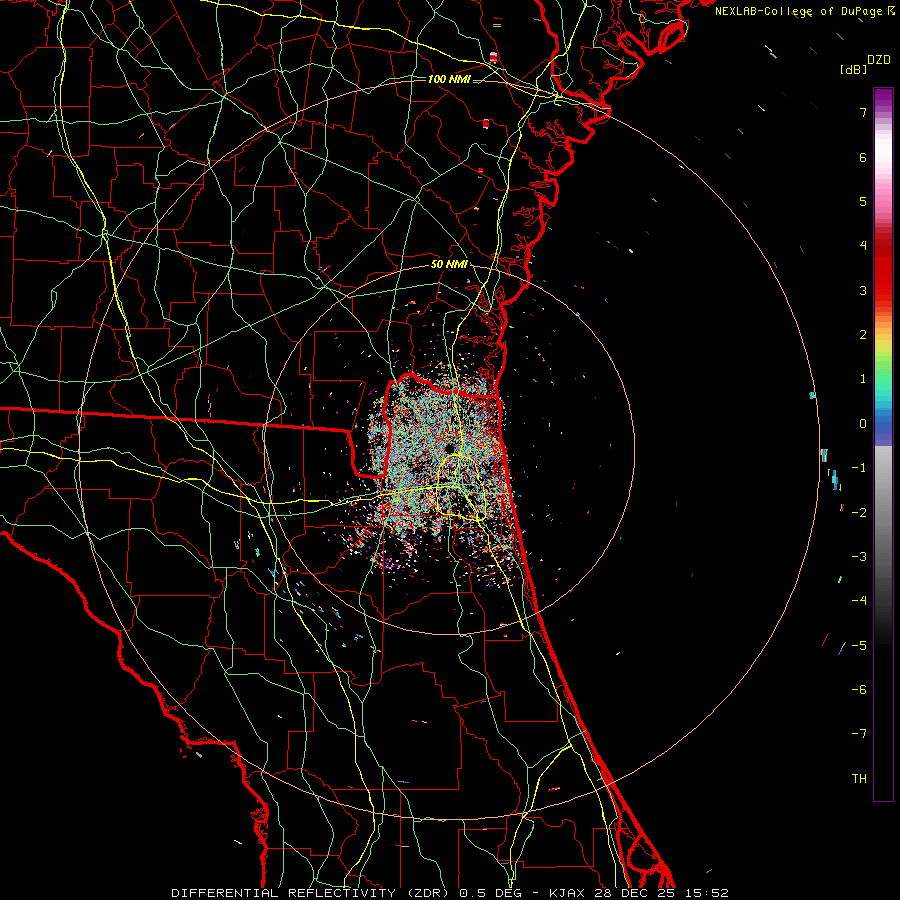Click the bottom caption with Differential Reflectivity KJAX
The image size is (900, 900).
(450, 893)
